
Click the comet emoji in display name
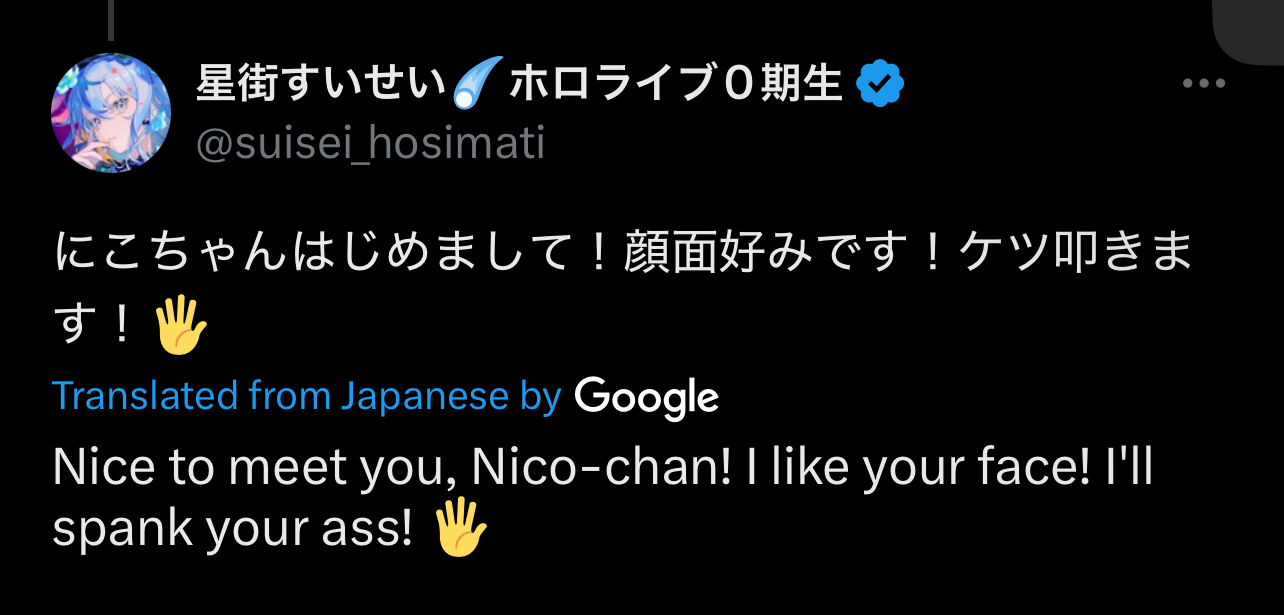(x=477, y=84)
